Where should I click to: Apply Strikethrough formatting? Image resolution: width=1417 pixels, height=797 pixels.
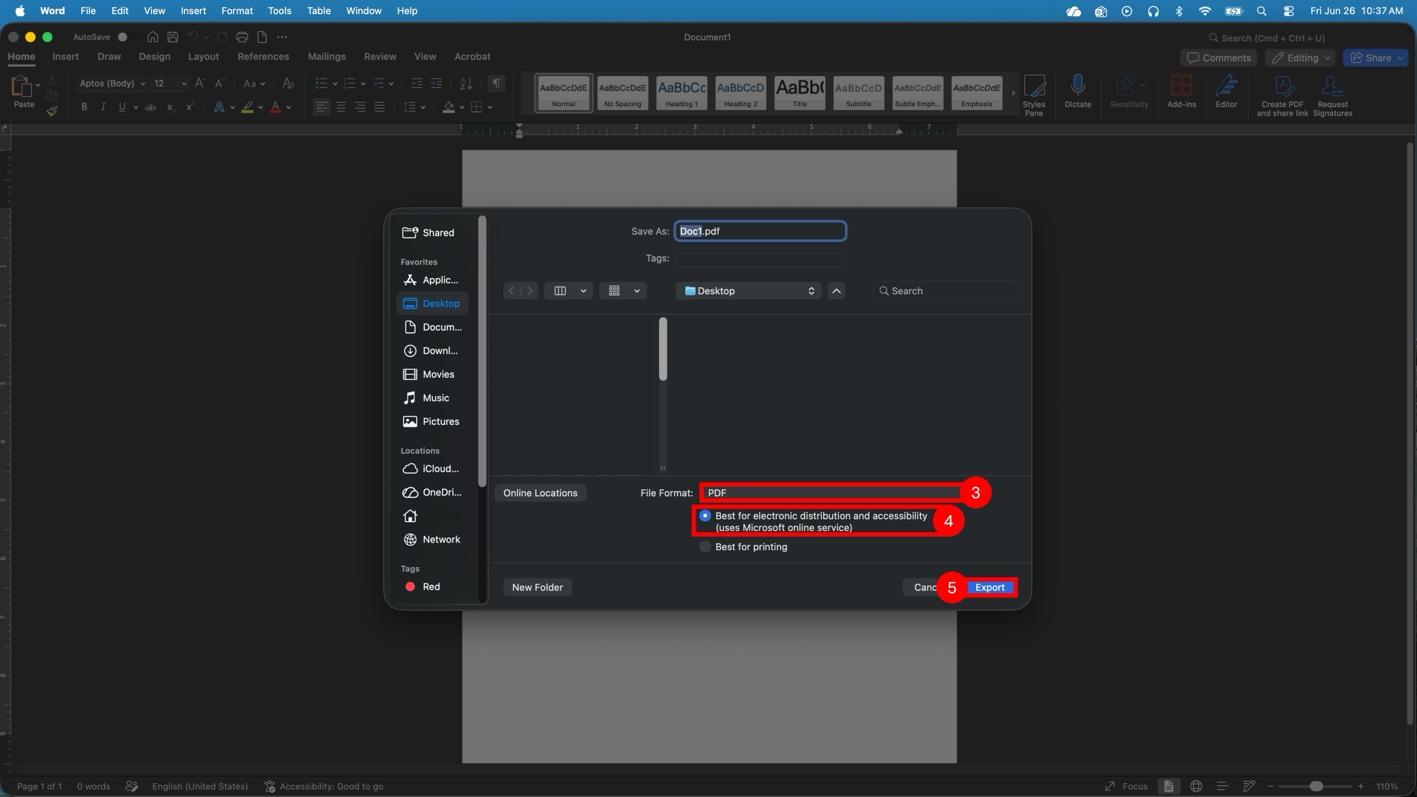[x=151, y=107]
